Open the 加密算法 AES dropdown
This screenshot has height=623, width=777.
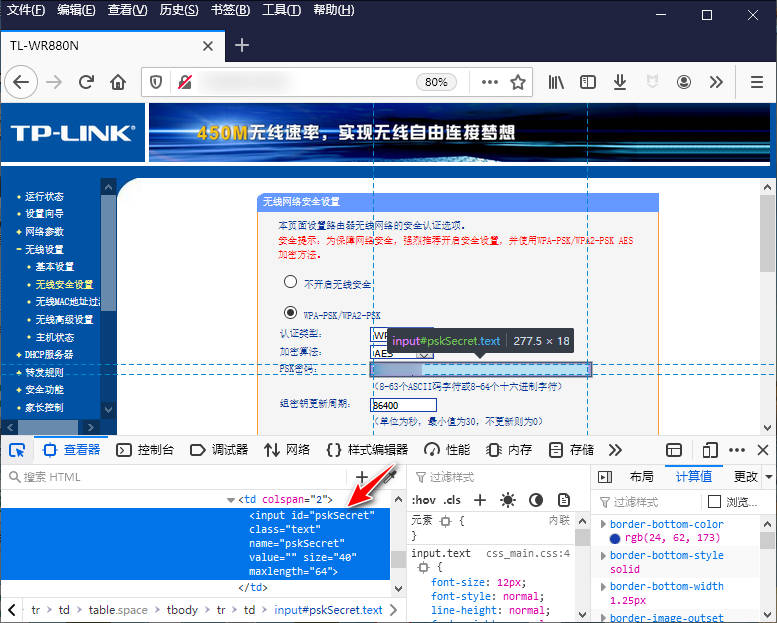(x=402, y=353)
